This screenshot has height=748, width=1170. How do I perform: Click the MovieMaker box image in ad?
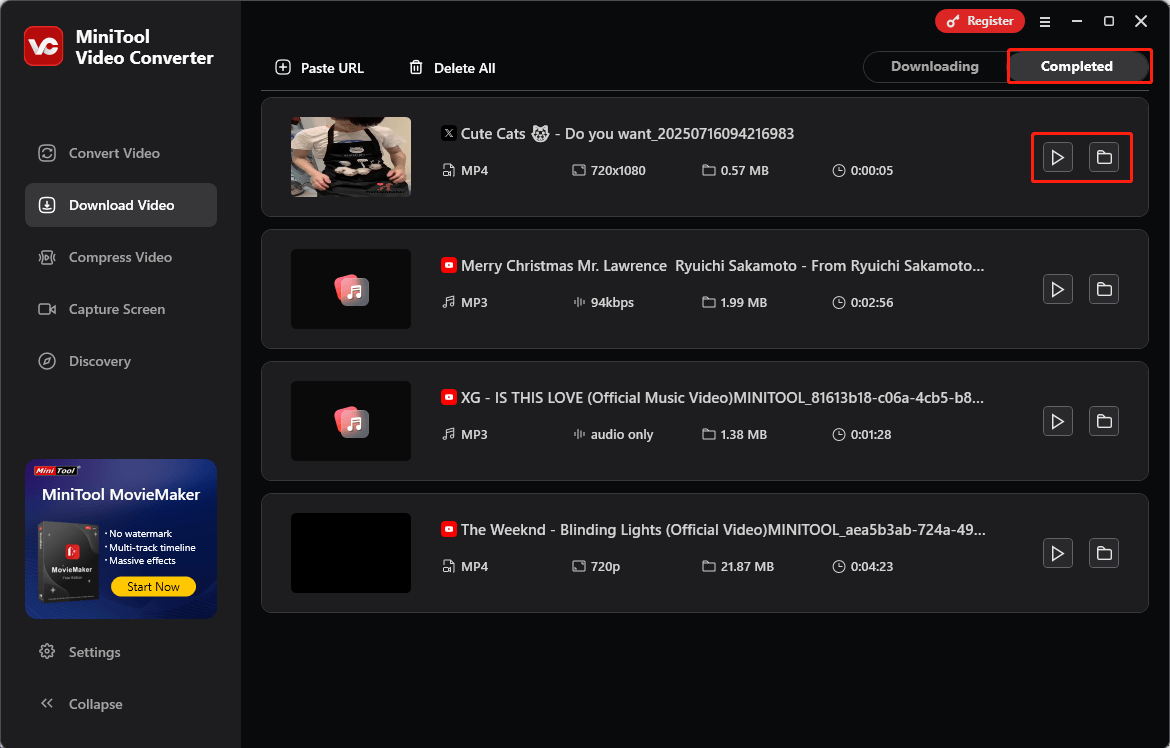pos(68,561)
